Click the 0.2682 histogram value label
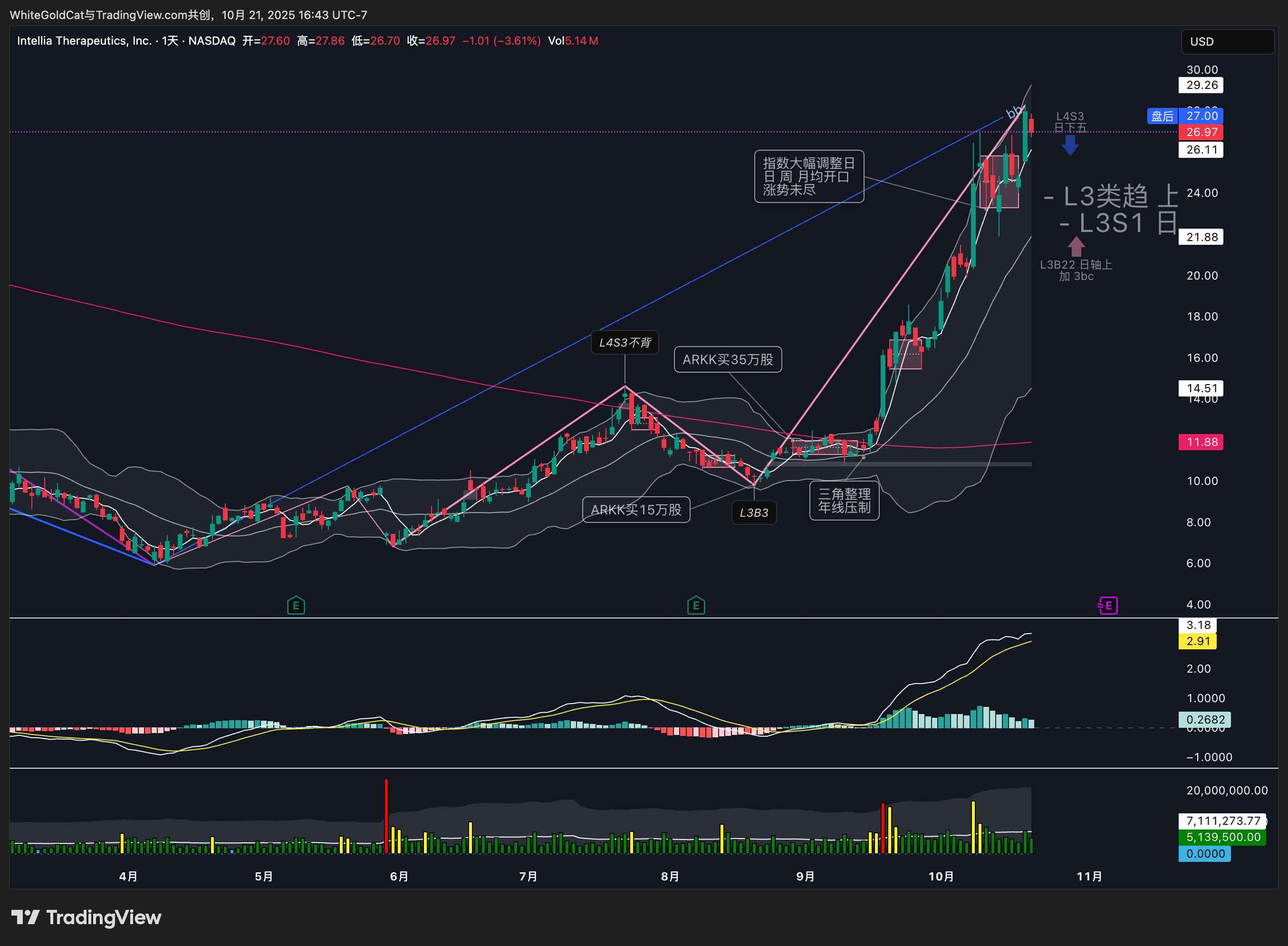This screenshot has width=1288, height=946. point(1204,719)
